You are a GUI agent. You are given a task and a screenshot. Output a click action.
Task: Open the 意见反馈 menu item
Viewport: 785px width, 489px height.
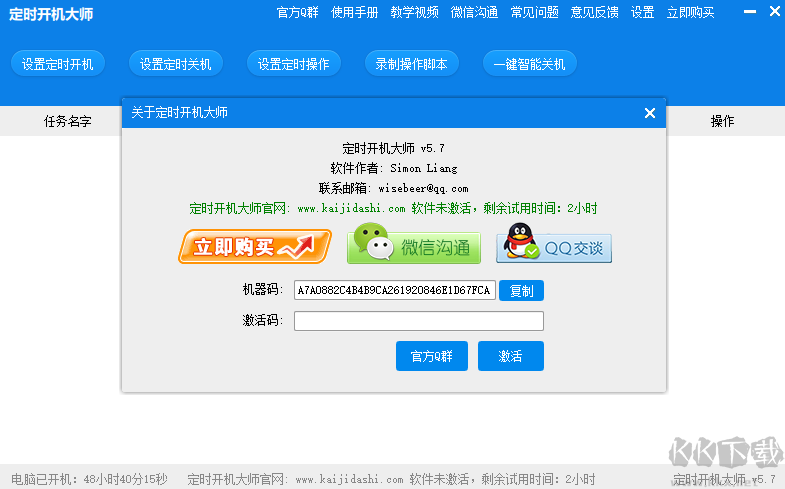(x=594, y=13)
